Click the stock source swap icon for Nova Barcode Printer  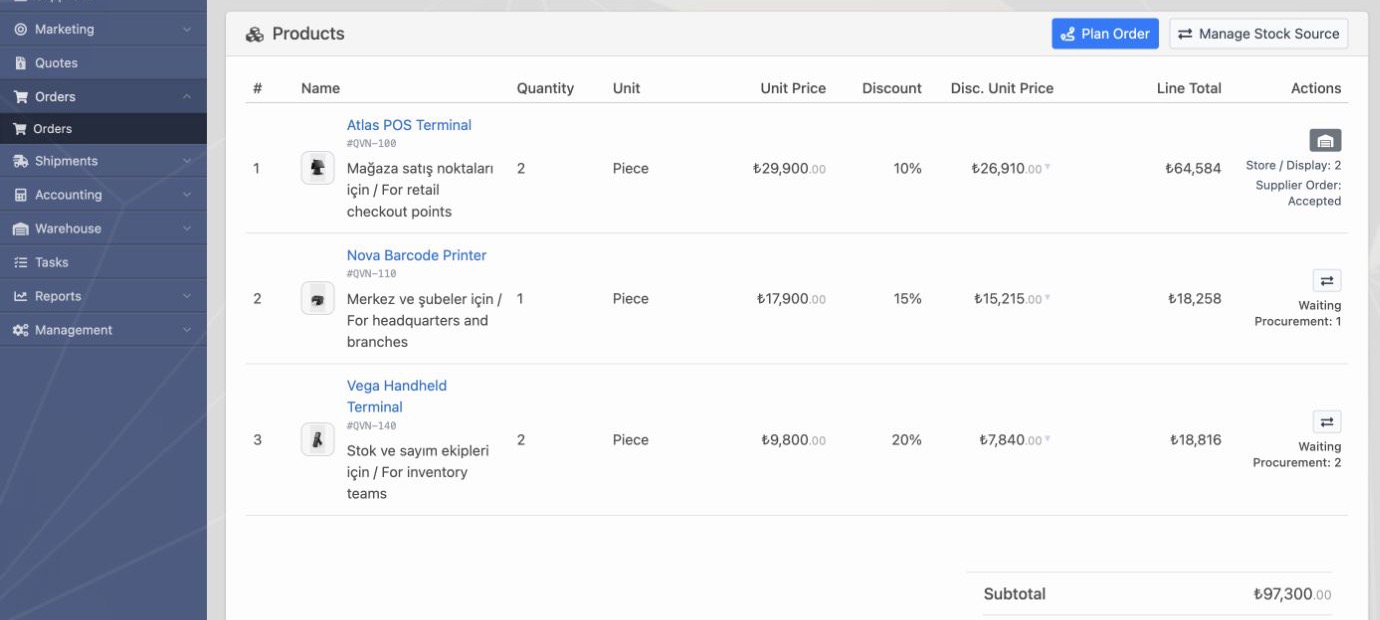1326,281
